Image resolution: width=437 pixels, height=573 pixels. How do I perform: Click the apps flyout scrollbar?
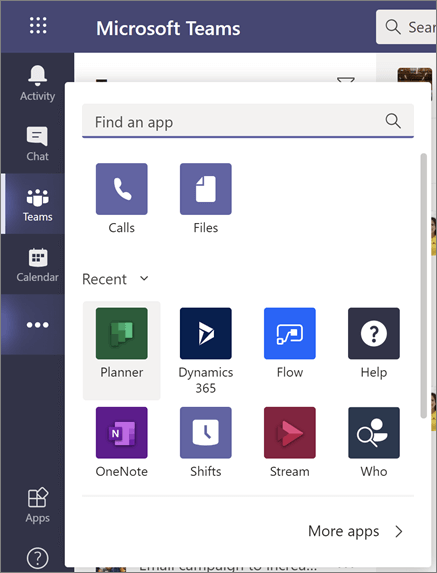pyautogui.click(x=424, y=285)
